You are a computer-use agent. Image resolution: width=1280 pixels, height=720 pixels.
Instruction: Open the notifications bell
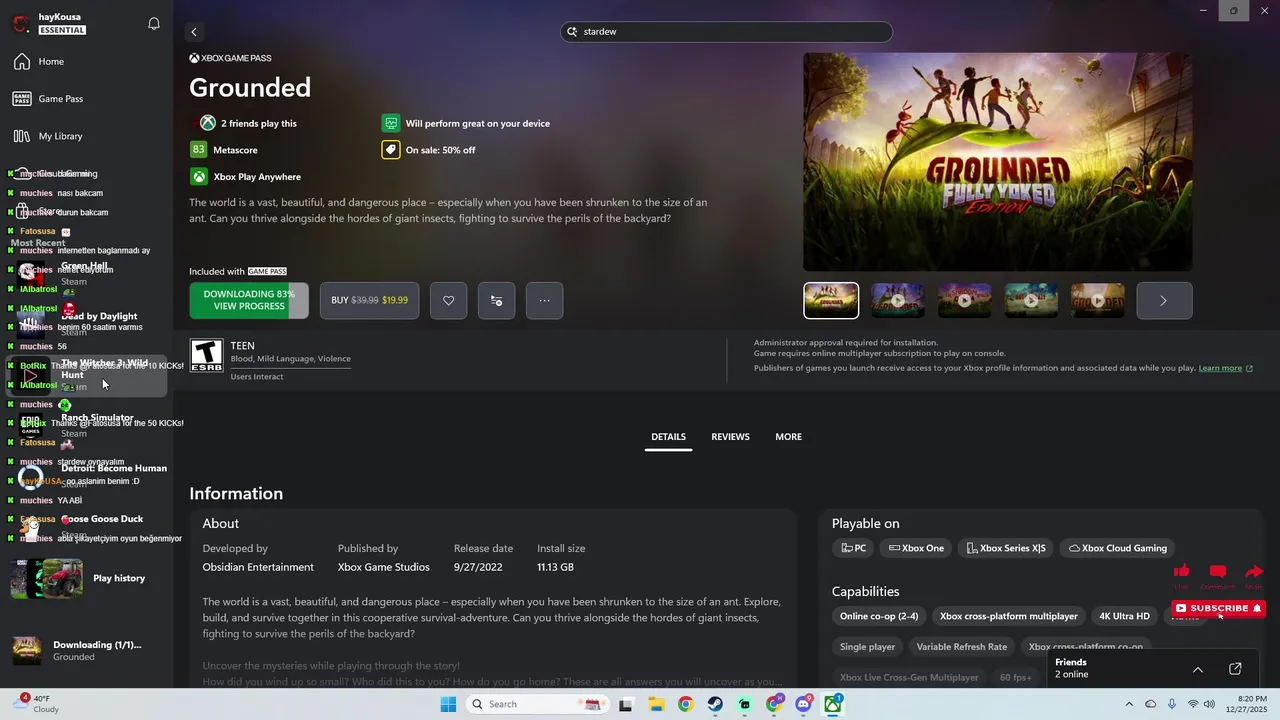click(154, 23)
